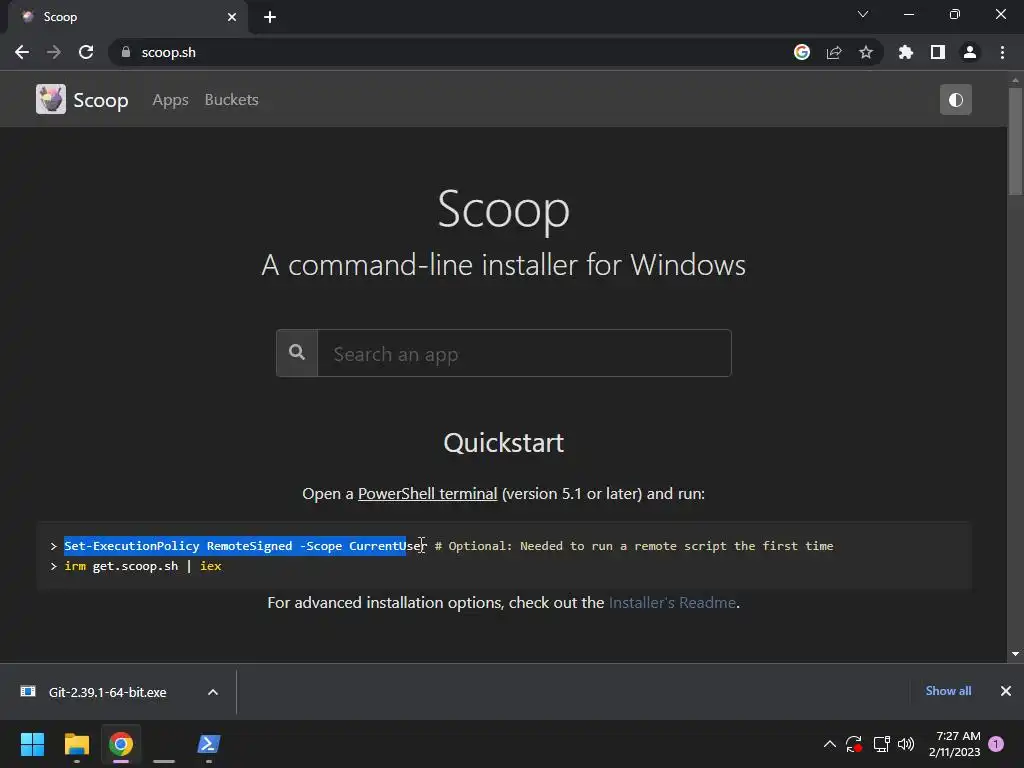Screen dimensions: 1024x768
Task: Open downloaded Git-2.39.1-64-bit.exe file
Action: pyautogui.click(x=107, y=692)
